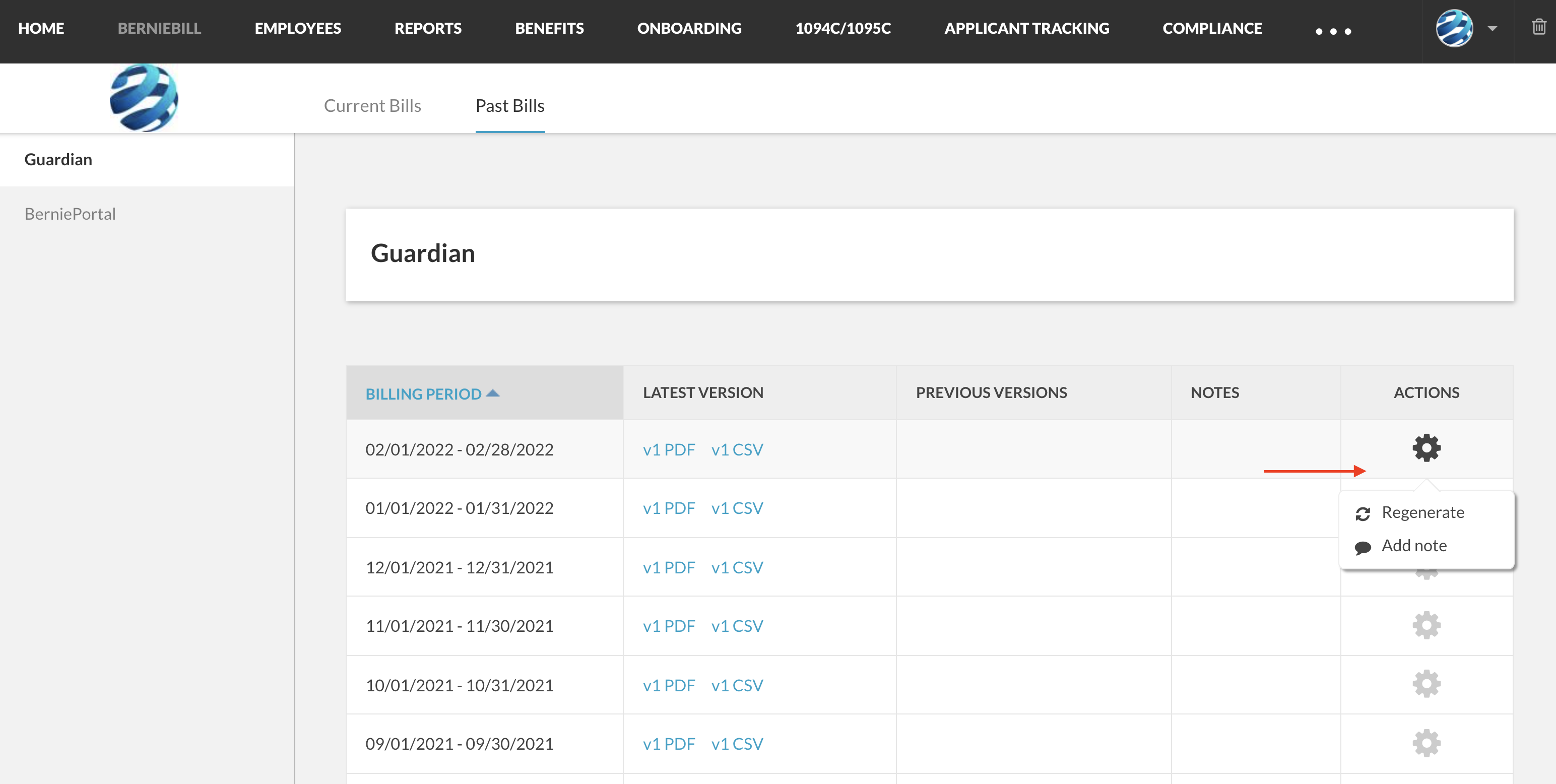Viewport: 1556px width, 784px height.
Task: Download v1 PDF for 11/01/2021 period
Action: coord(669,626)
